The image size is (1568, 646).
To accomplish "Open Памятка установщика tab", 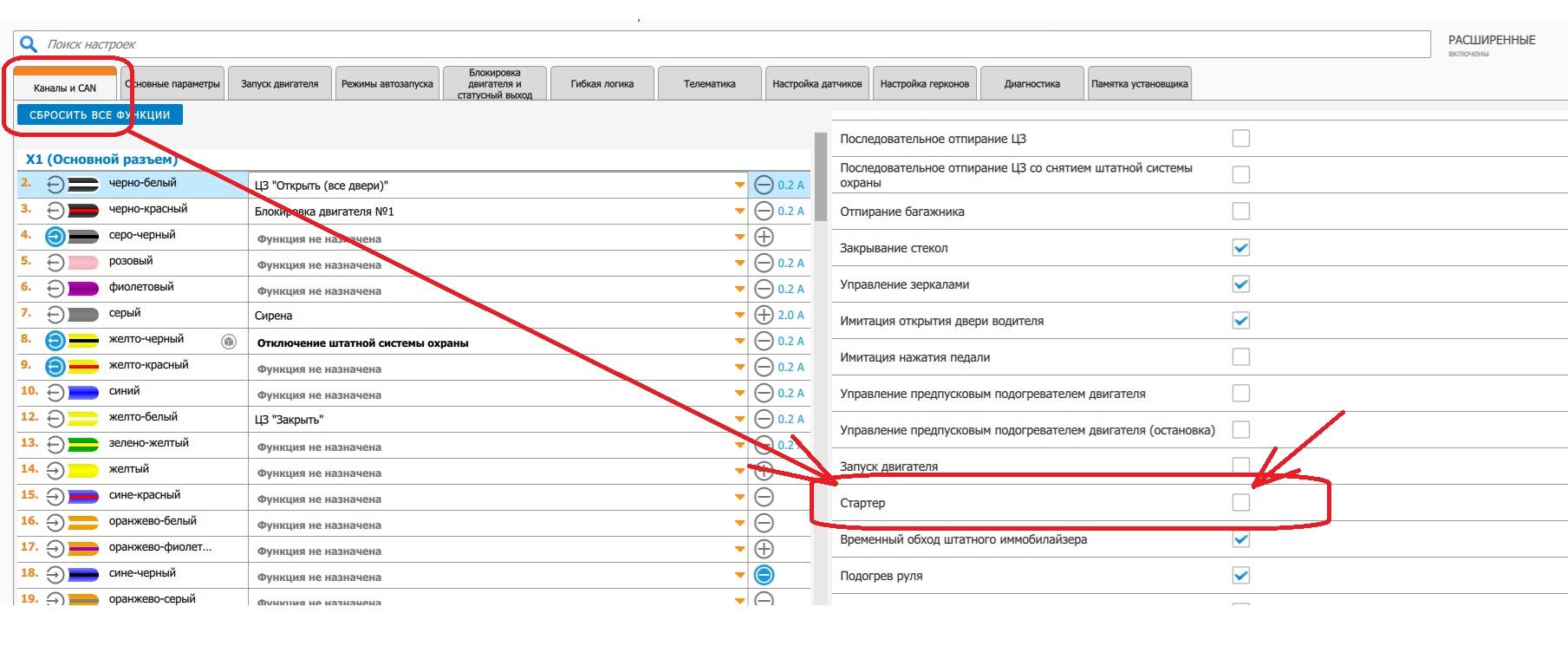I will point(1140,84).
